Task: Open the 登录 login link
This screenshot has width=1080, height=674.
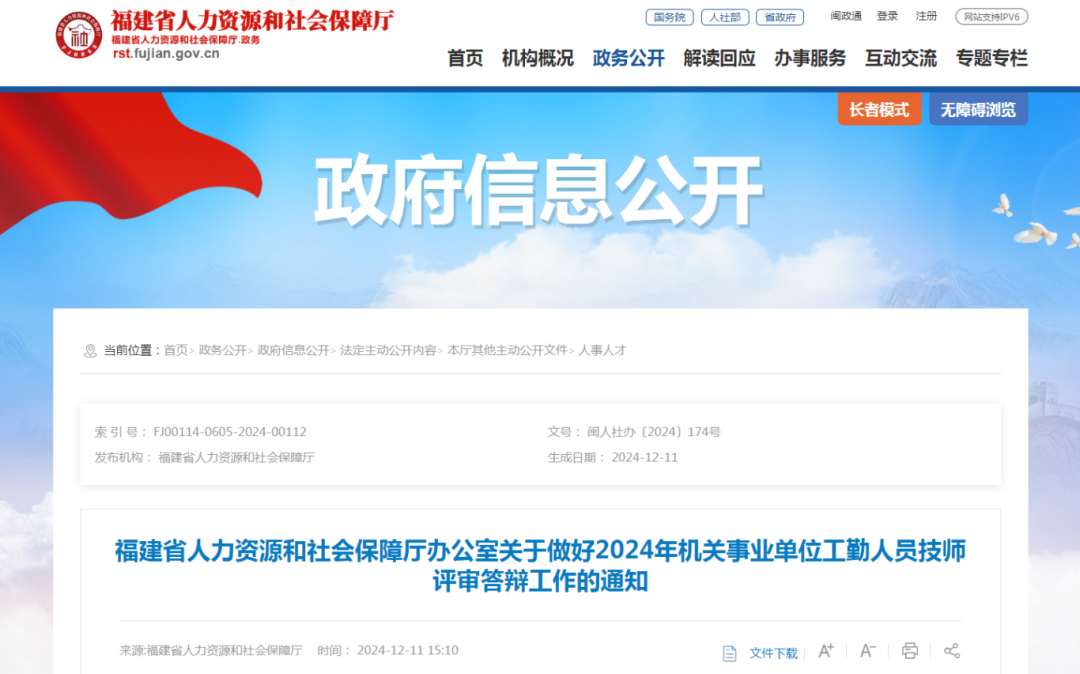Action: 887,16
